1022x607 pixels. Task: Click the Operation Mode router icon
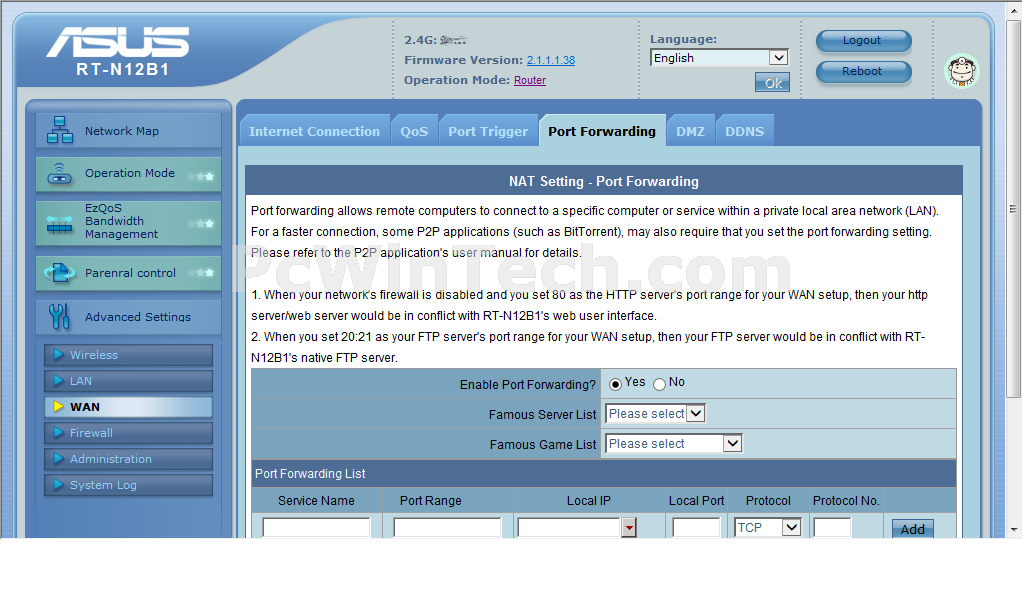[x=59, y=173]
